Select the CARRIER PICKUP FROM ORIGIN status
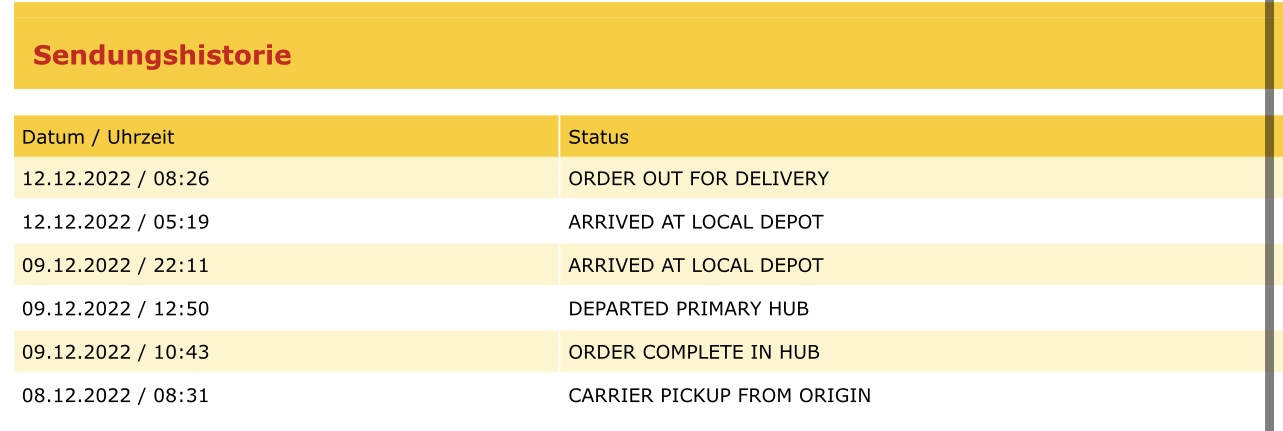Screen dimensions: 1283x431 719,395
